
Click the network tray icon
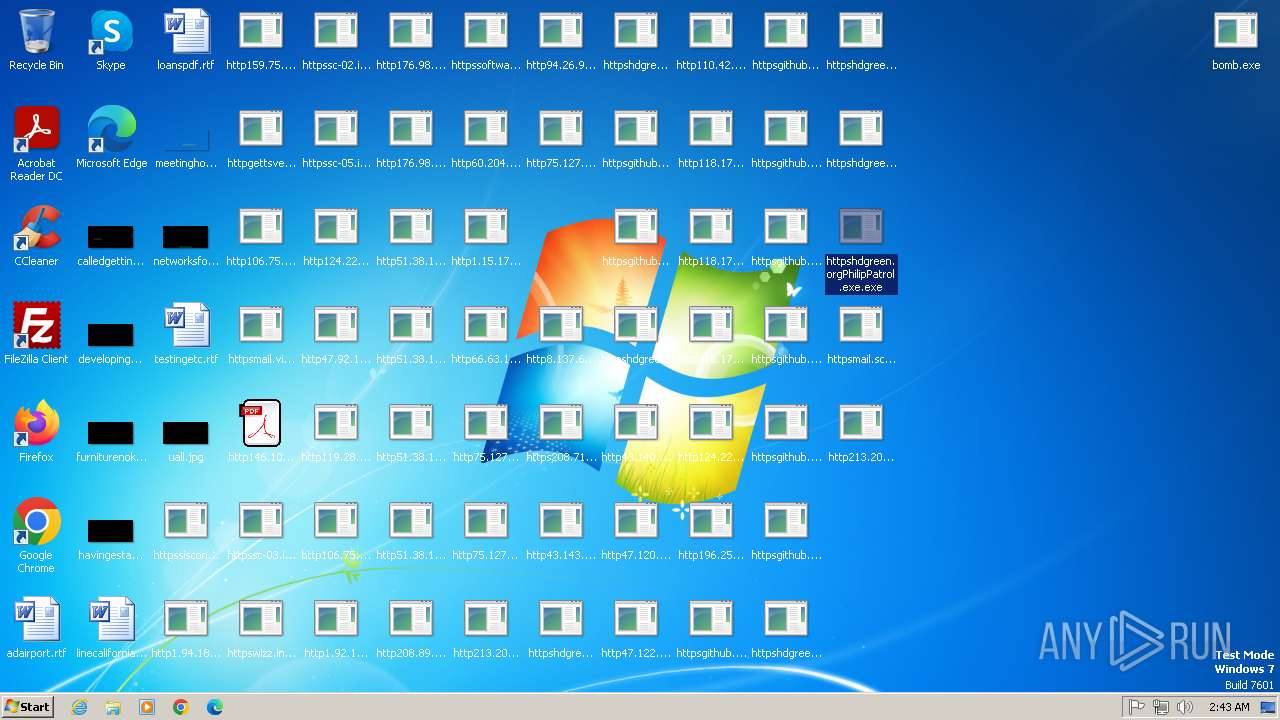click(x=1161, y=707)
